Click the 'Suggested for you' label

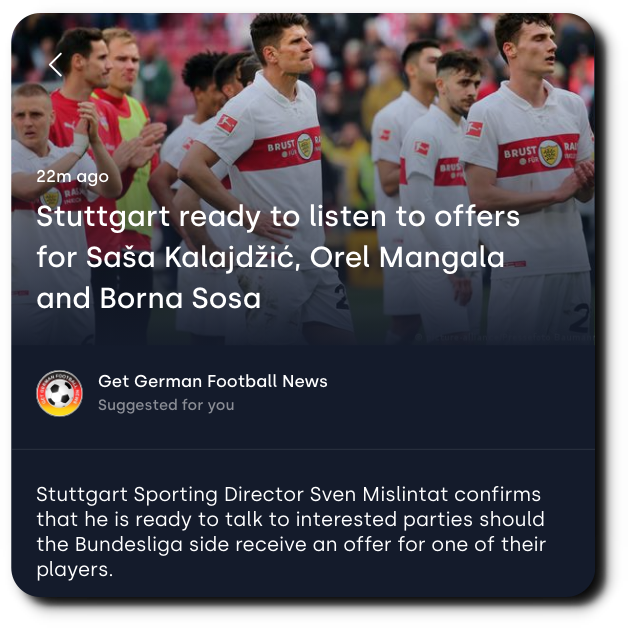tap(166, 405)
